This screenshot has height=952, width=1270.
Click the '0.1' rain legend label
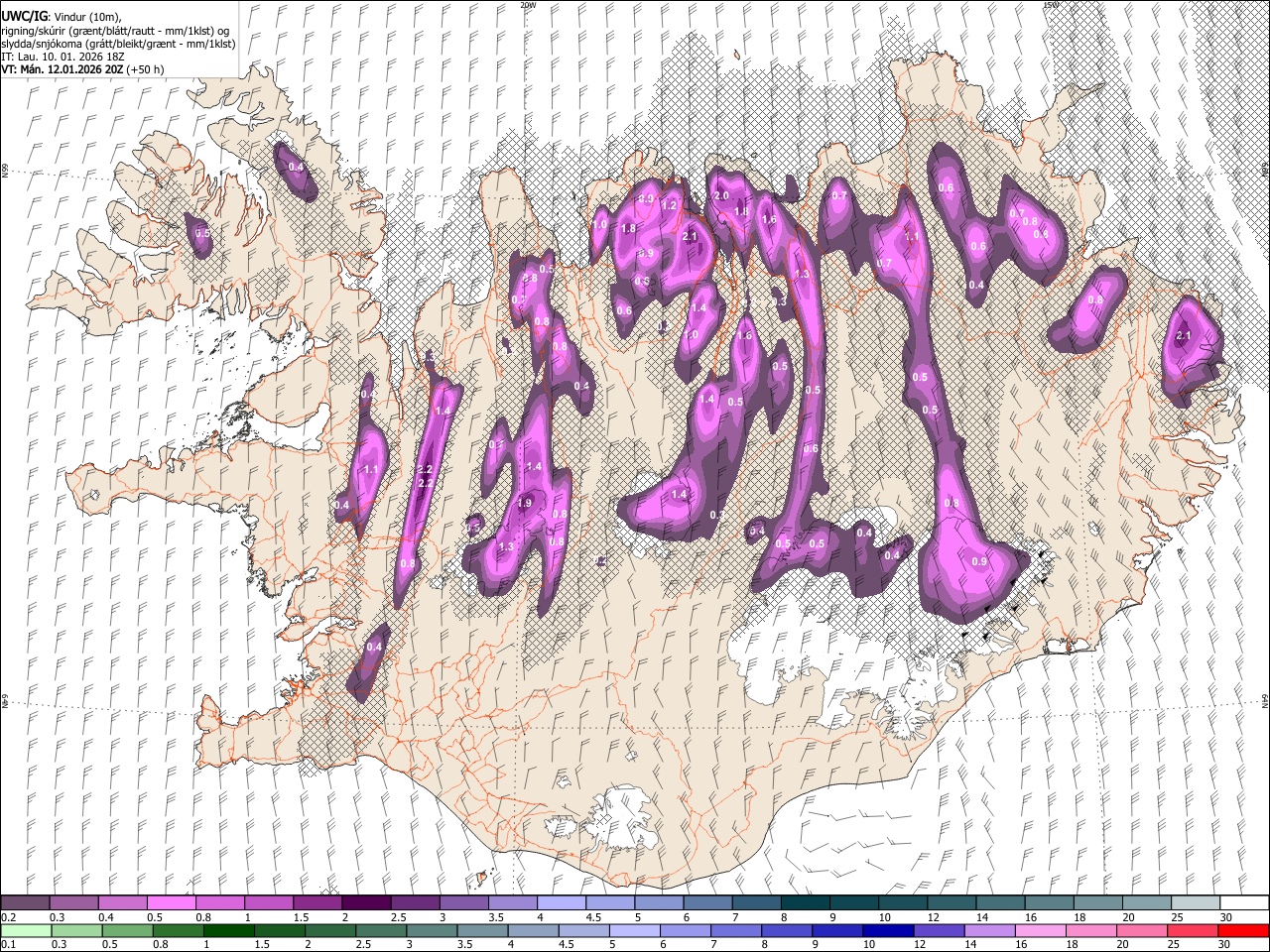8,945
